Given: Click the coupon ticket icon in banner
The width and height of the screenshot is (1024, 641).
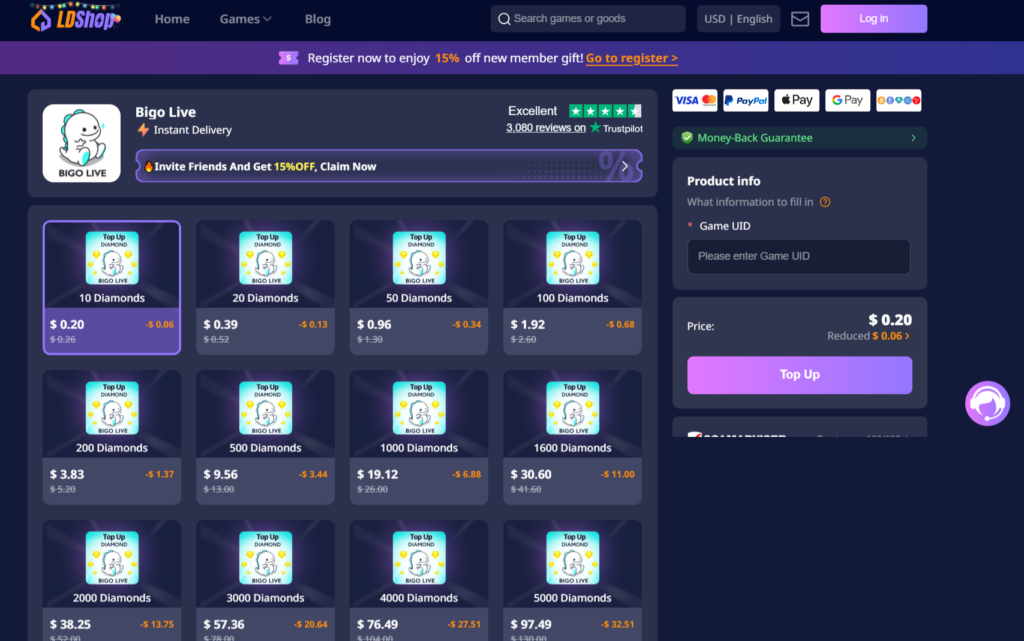Looking at the screenshot, I should click(x=289, y=58).
